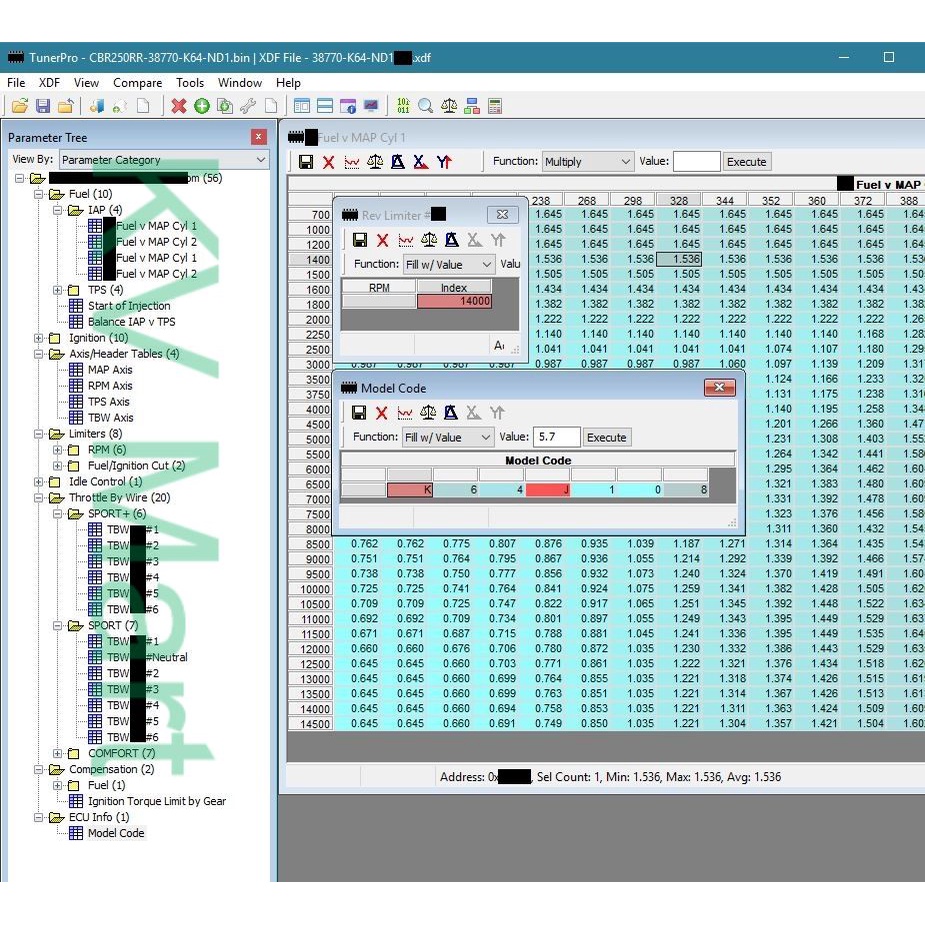
Task: Click the Y-axis arrow icon in Fuel v MAP toolbar
Action: 444,162
